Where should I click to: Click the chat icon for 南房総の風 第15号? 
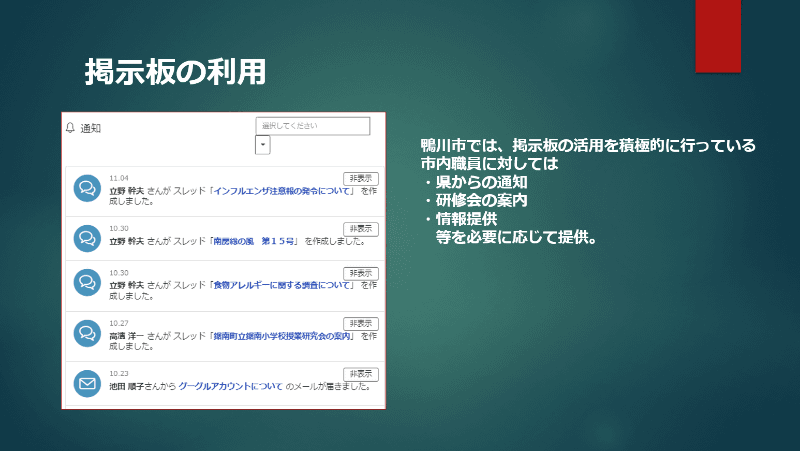[87, 238]
